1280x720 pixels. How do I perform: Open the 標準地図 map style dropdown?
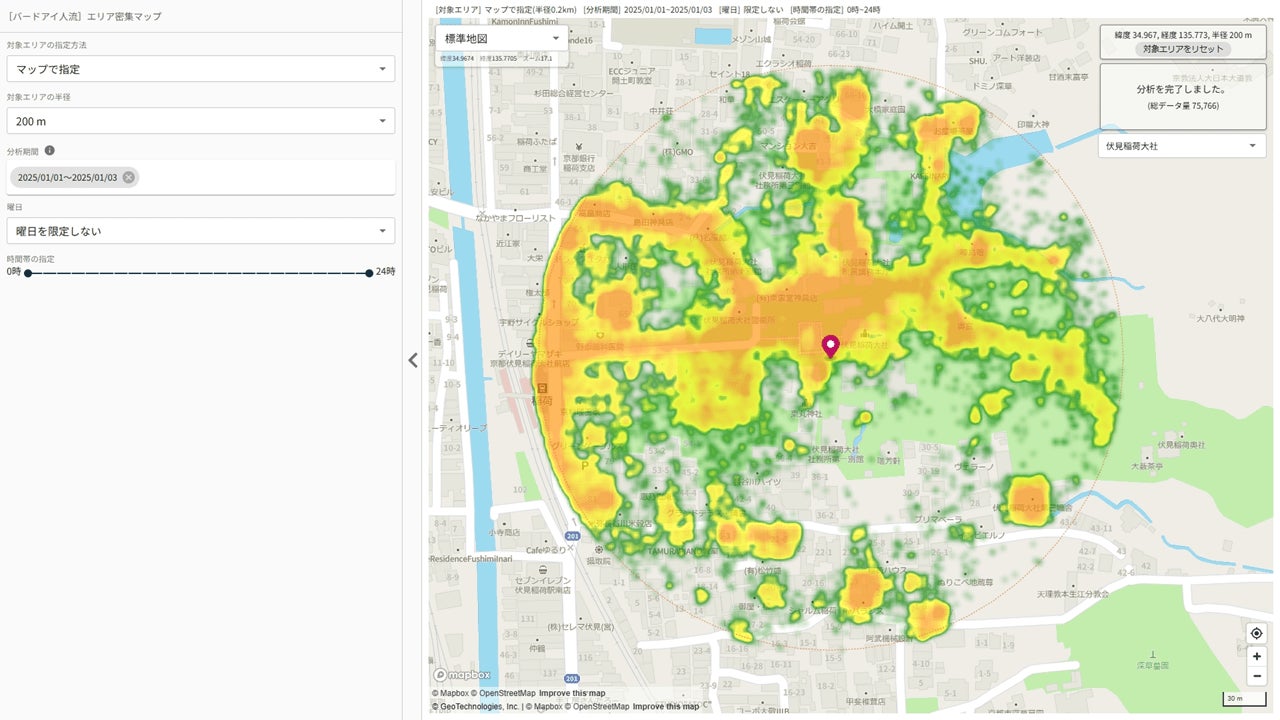pos(502,39)
